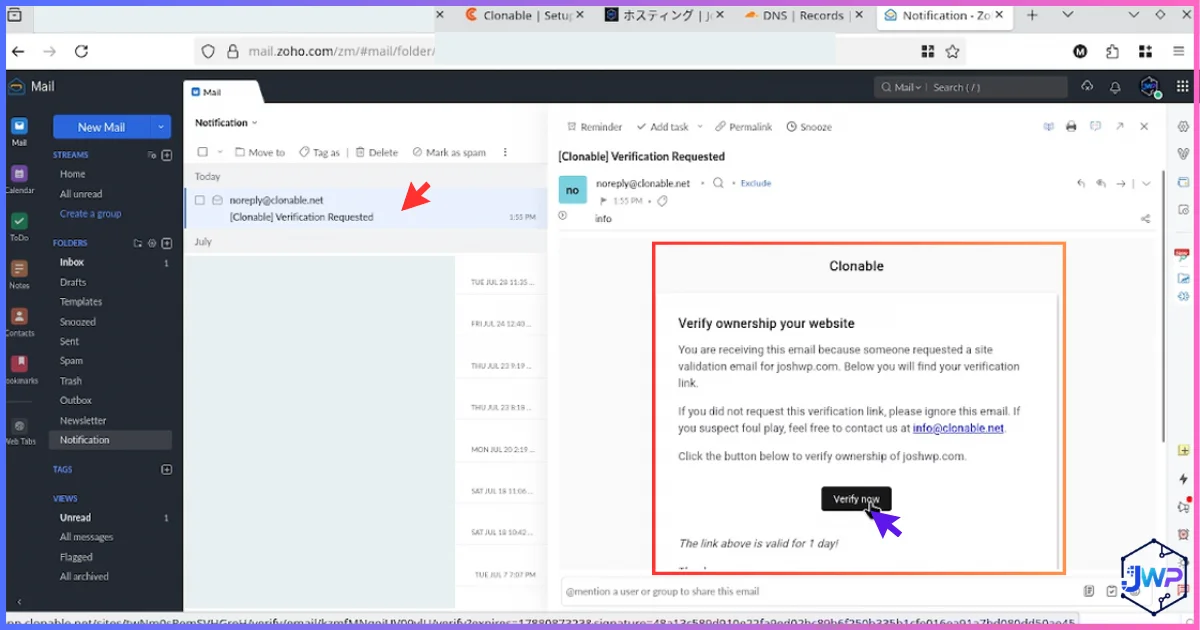
Task: Open the Contacts app icon
Action: point(19,316)
